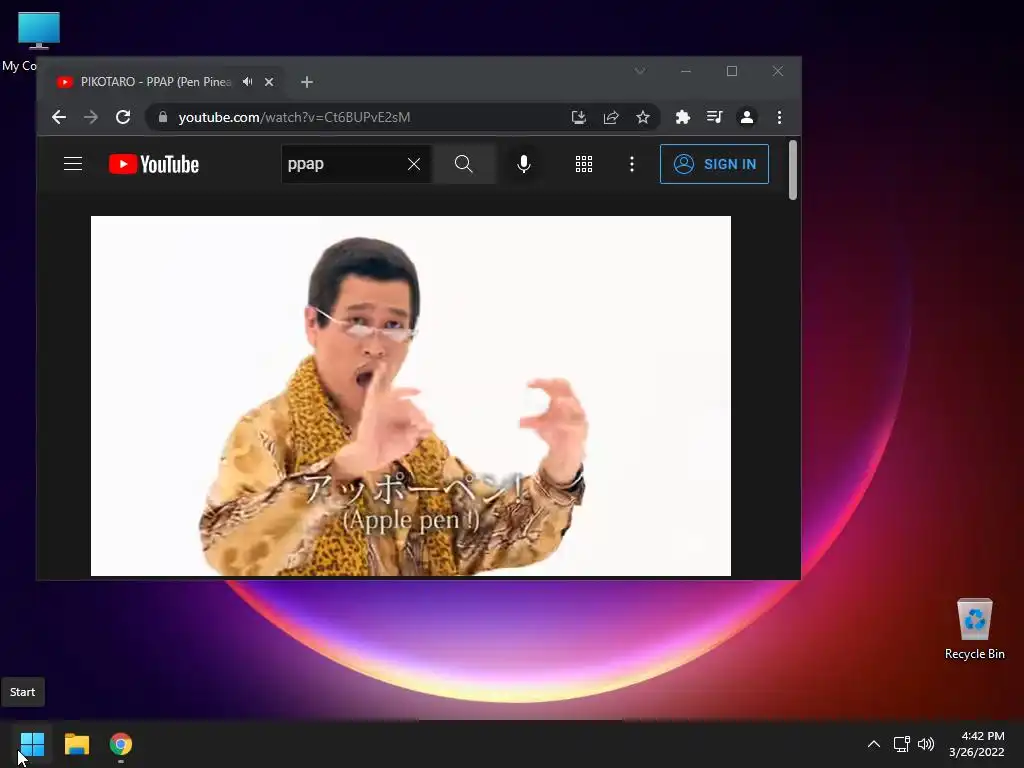
Task: Open the clock showing 4:42 PM
Action: [977, 744]
